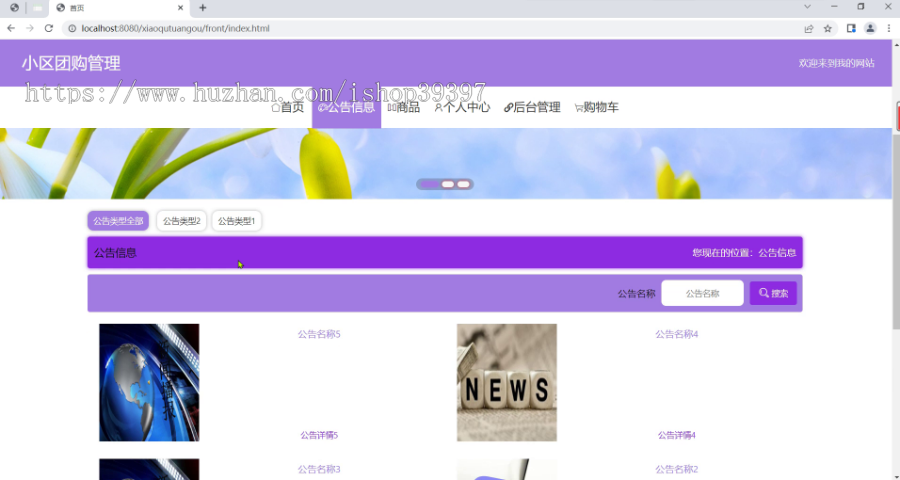Open the NEWS cubes thumbnail
This screenshot has height=480, width=900.
(507, 382)
